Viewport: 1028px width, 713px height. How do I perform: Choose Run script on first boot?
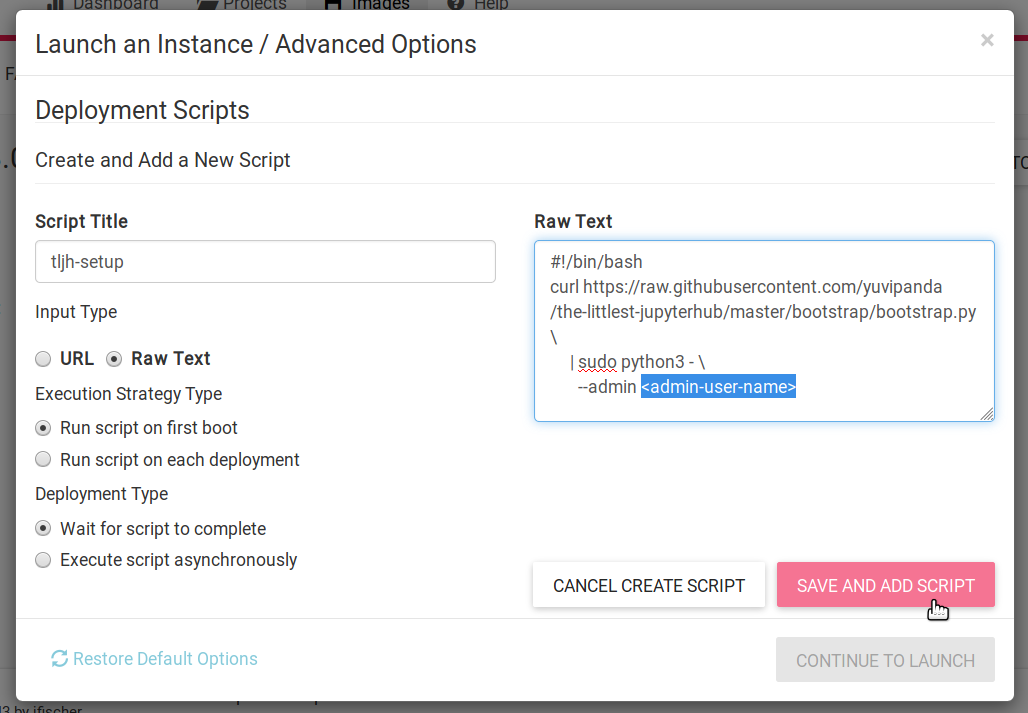pos(43,428)
